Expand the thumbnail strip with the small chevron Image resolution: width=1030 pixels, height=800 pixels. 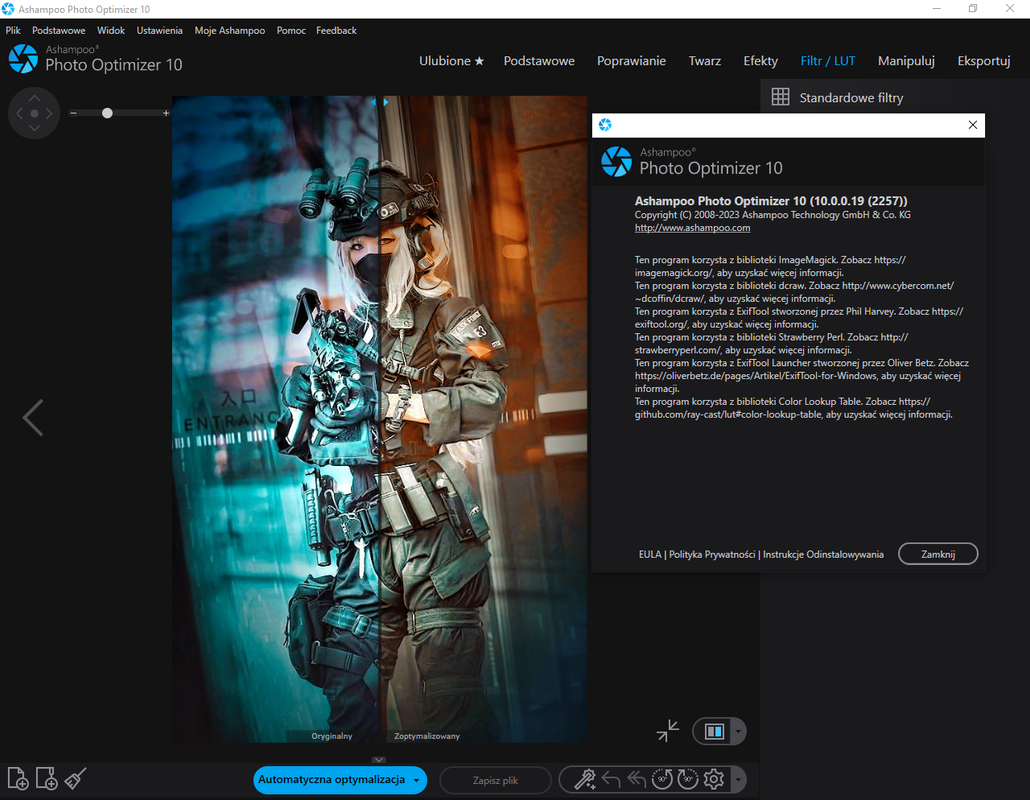point(379,760)
